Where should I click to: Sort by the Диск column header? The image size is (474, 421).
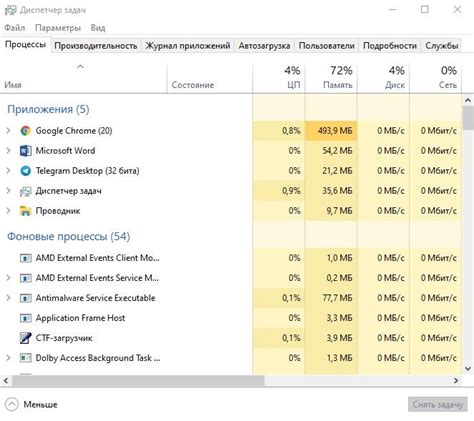pos(383,77)
